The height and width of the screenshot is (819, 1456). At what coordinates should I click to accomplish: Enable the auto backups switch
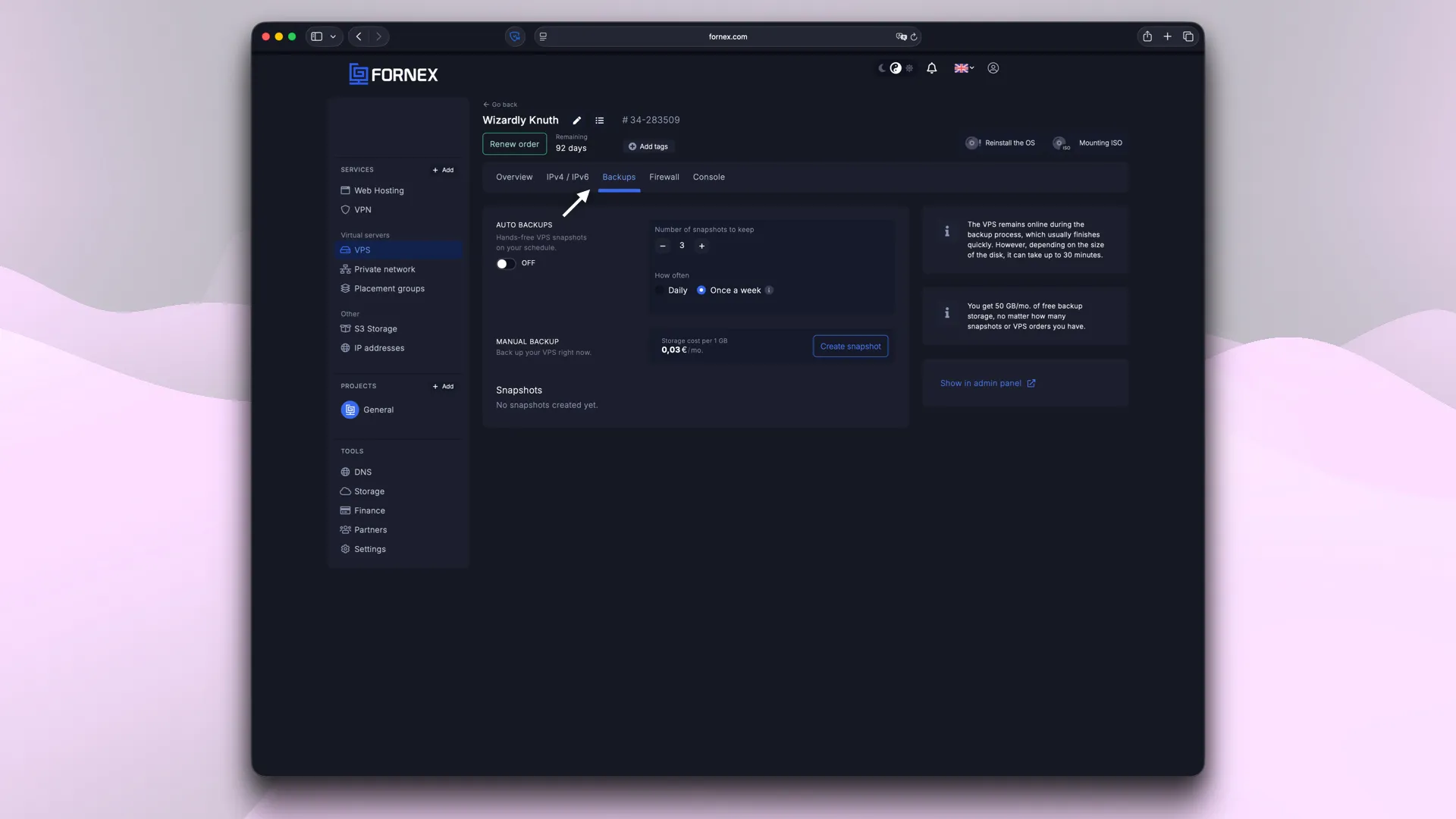pyautogui.click(x=504, y=264)
